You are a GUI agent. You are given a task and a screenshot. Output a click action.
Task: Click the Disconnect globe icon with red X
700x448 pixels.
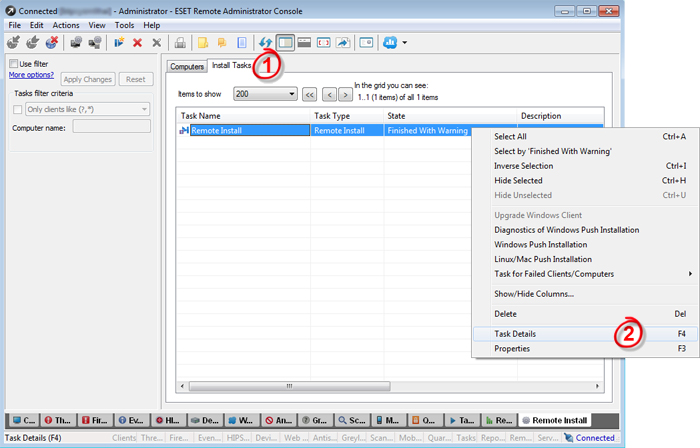[x=52, y=43]
